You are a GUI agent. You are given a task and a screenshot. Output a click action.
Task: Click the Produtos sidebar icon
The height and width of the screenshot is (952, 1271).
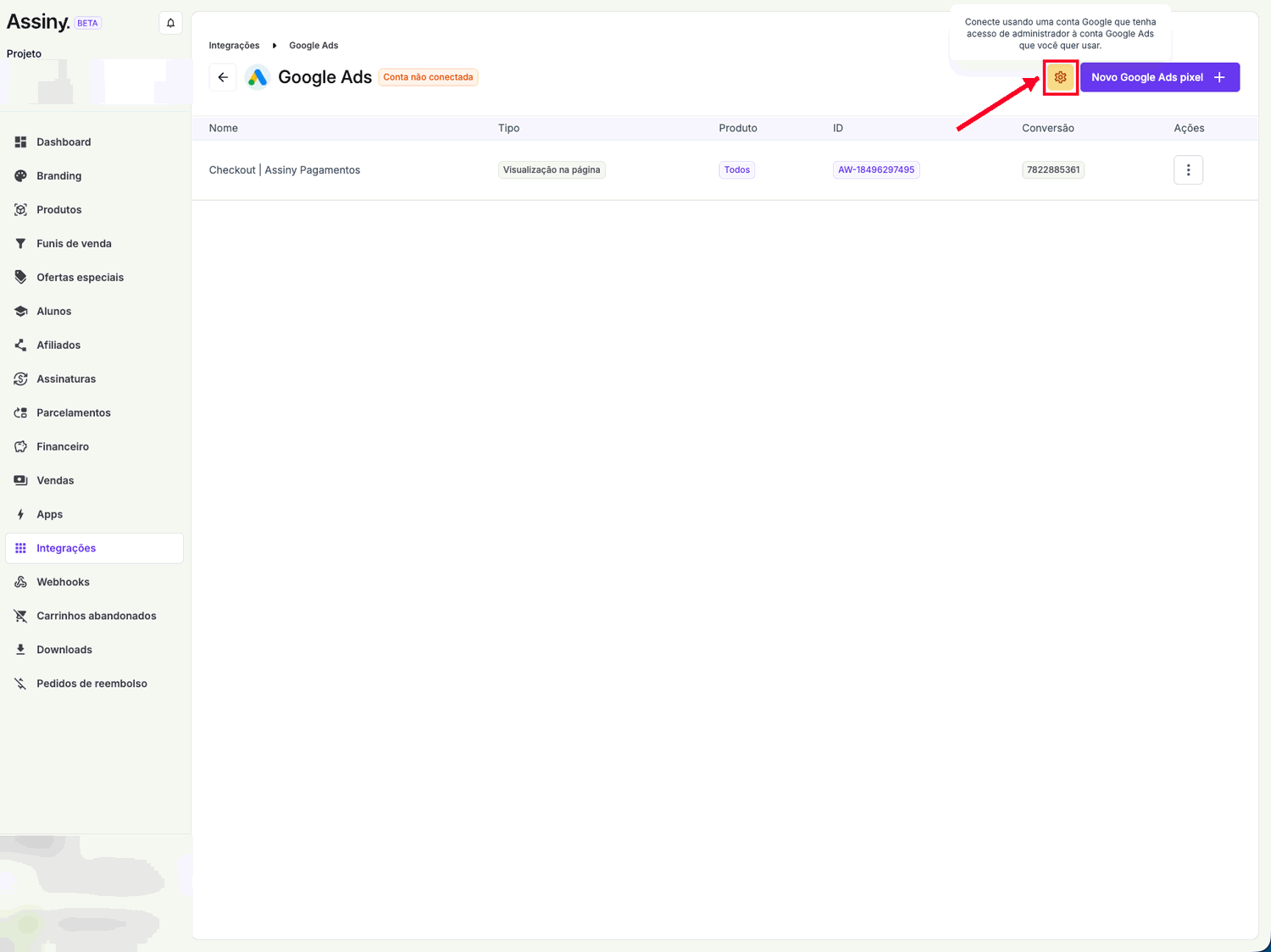point(21,210)
